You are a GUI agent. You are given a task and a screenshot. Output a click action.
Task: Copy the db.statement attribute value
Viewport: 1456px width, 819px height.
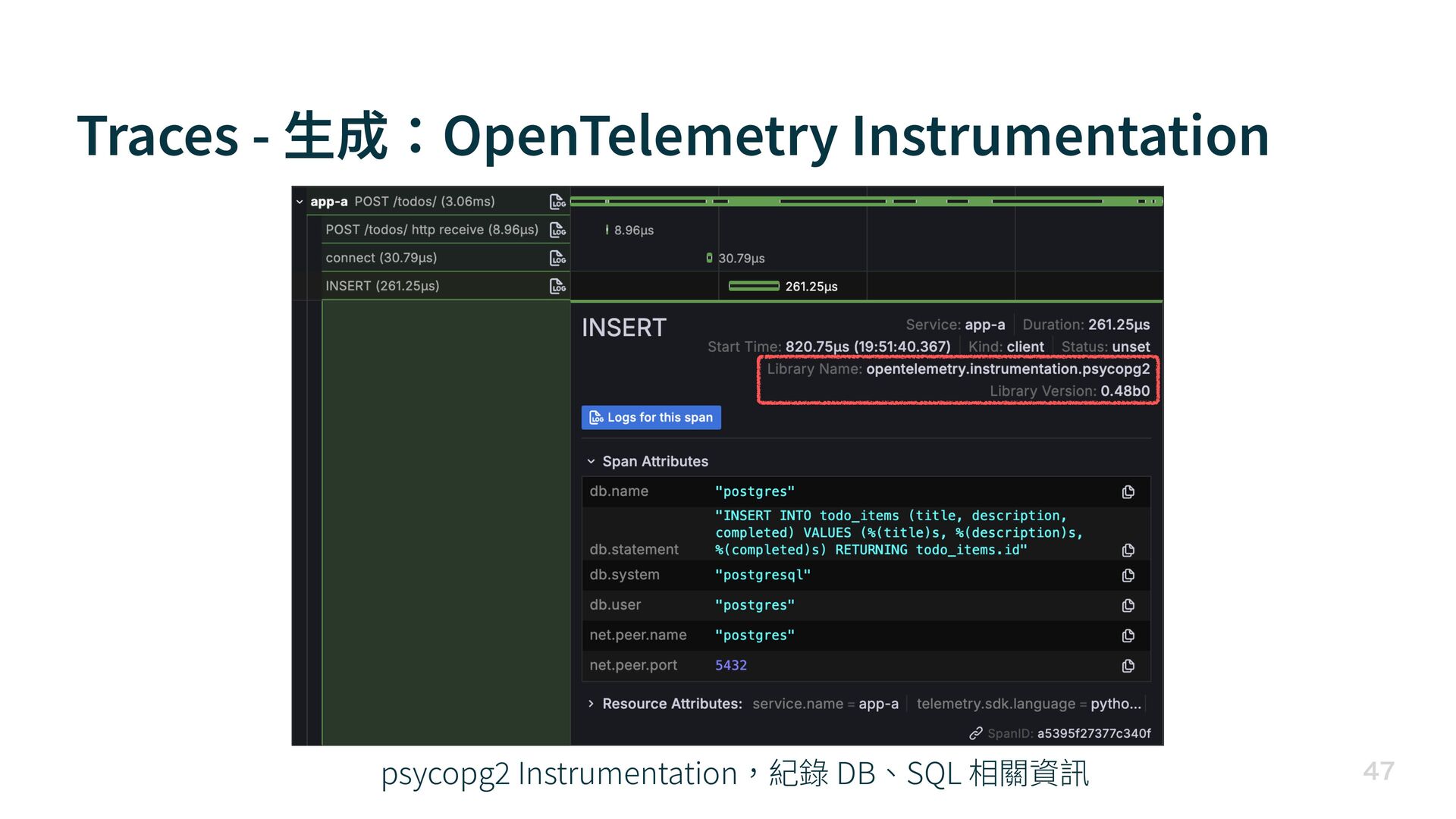point(1128,550)
